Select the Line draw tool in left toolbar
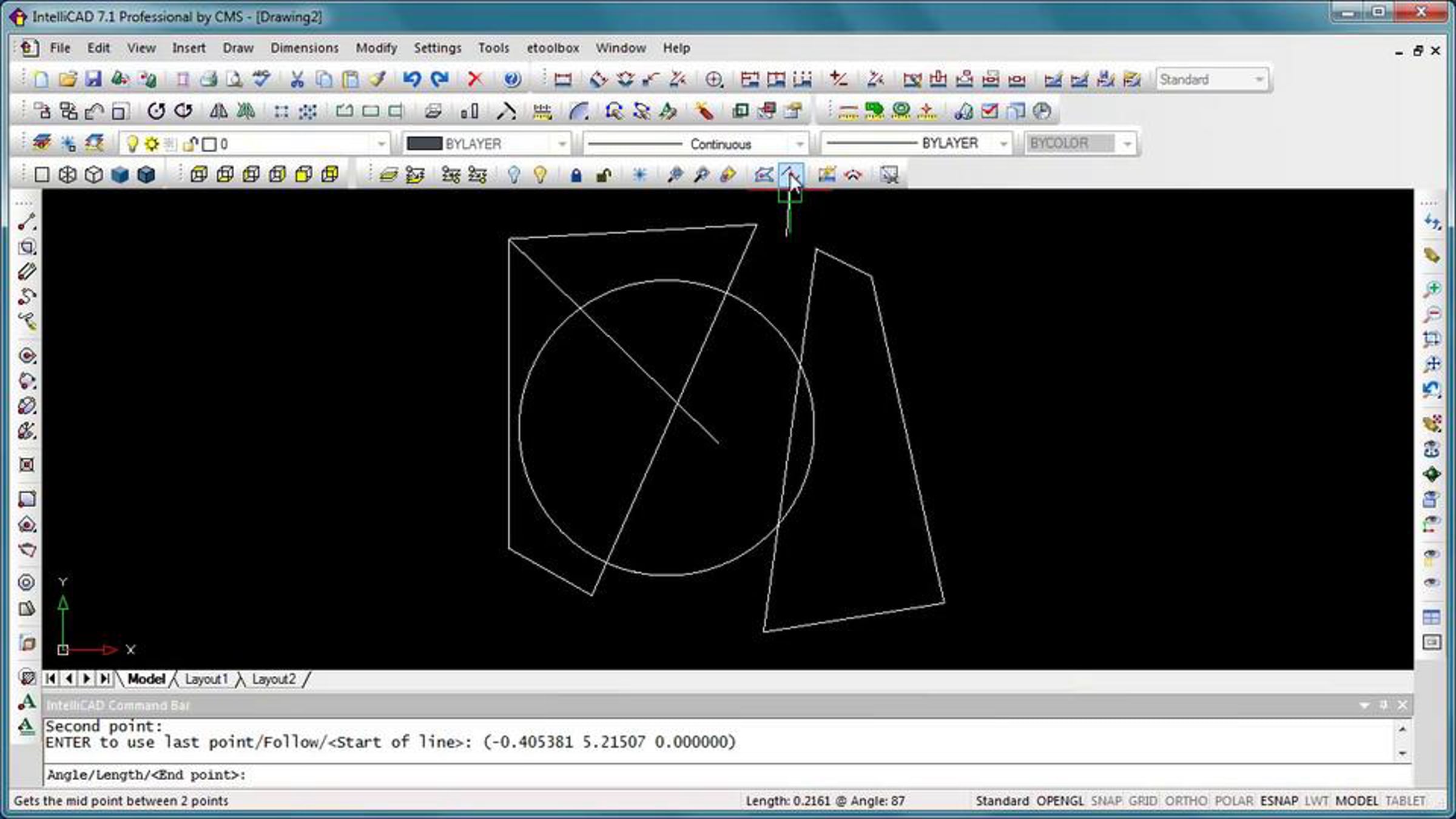The image size is (1456, 819). pos(27,223)
